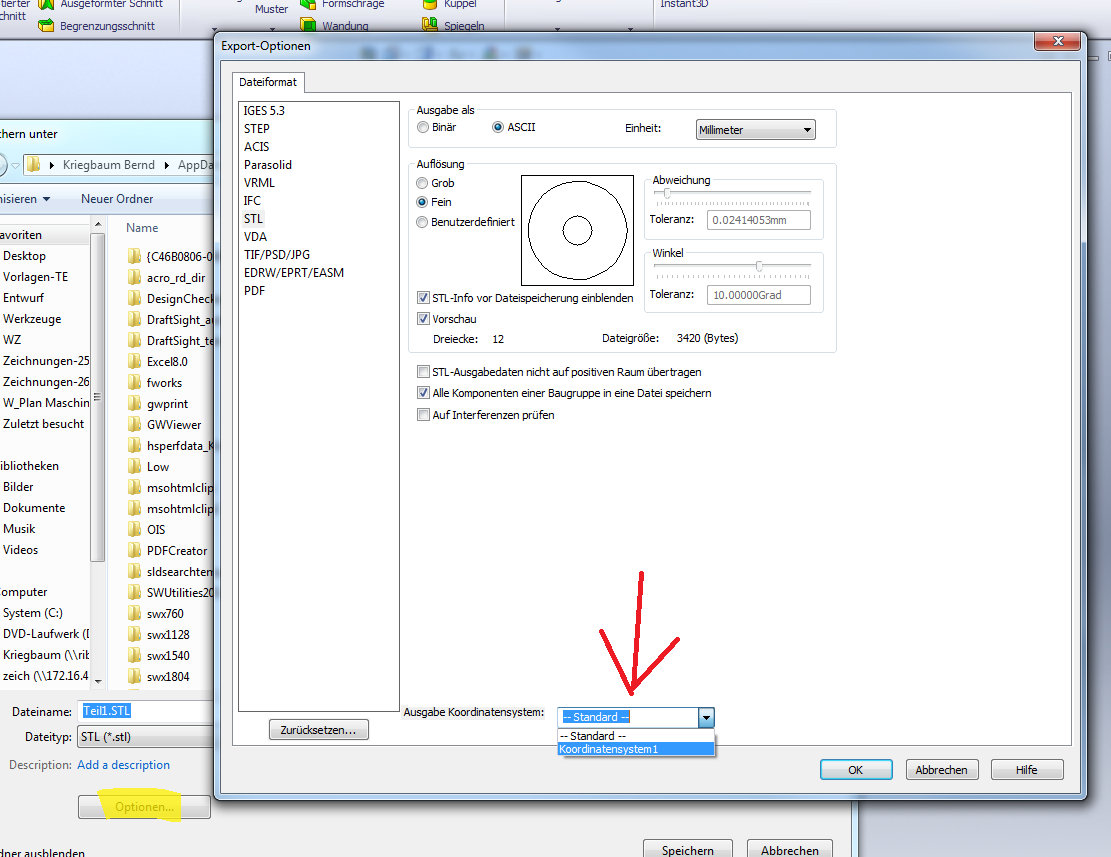Expand breadcrumb arrow after Kriegbaum Bernd
Image resolution: width=1111 pixels, height=857 pixels.
pos(167,165)
